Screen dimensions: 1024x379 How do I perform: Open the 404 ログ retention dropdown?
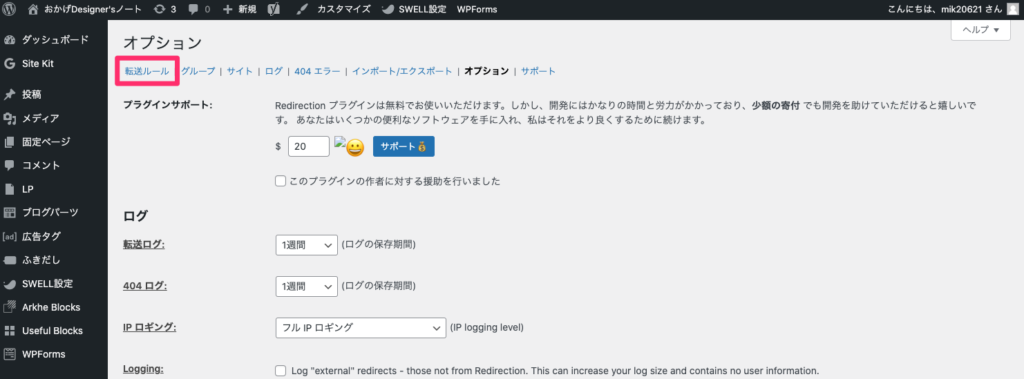click(306, 286)
